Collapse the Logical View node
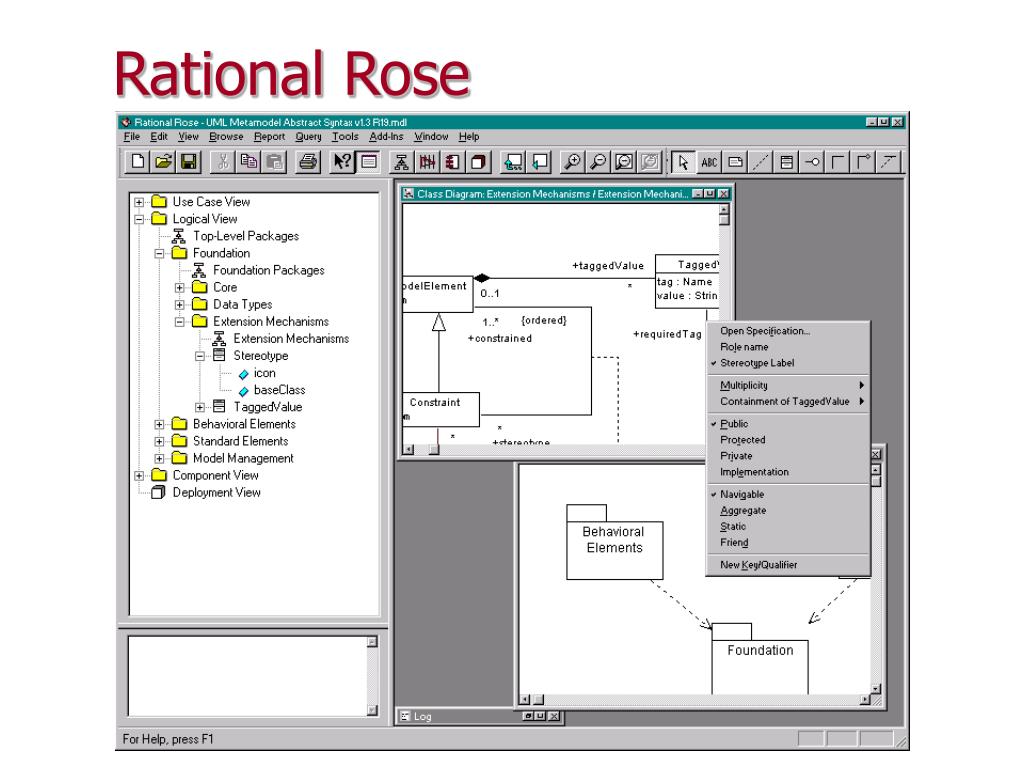 click(139, 219)
